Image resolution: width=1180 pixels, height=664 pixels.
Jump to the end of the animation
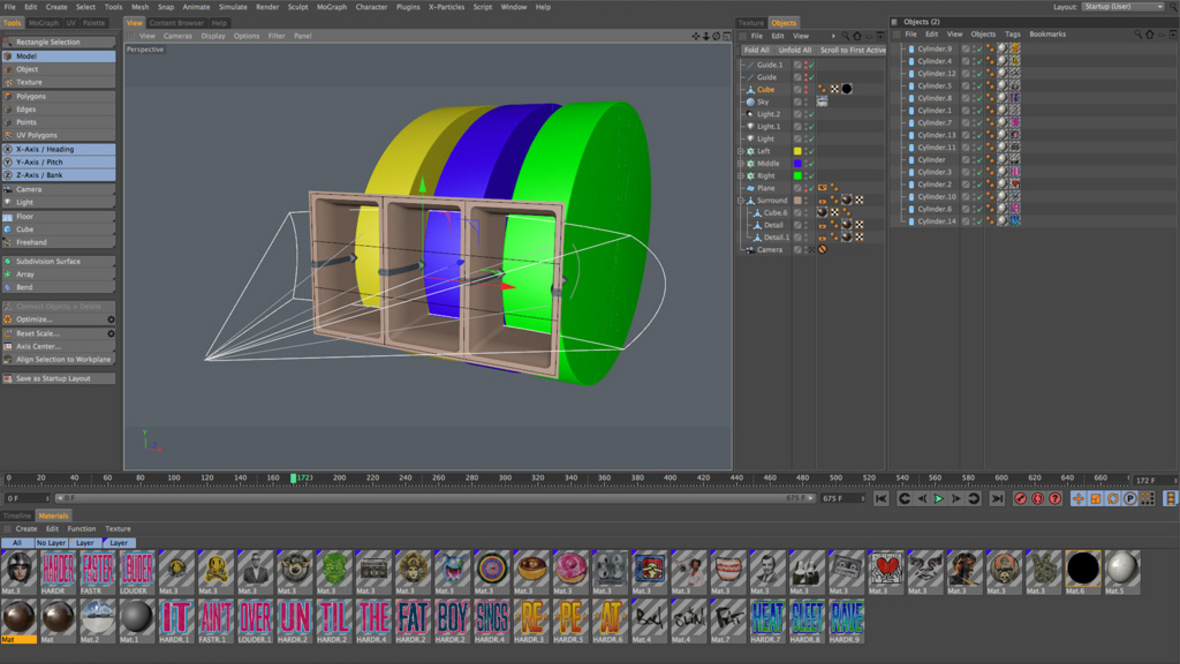pos(996,499)
